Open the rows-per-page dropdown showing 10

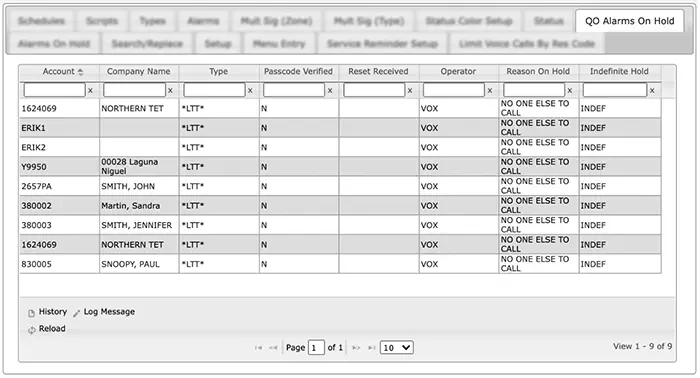tap(396, 348)
